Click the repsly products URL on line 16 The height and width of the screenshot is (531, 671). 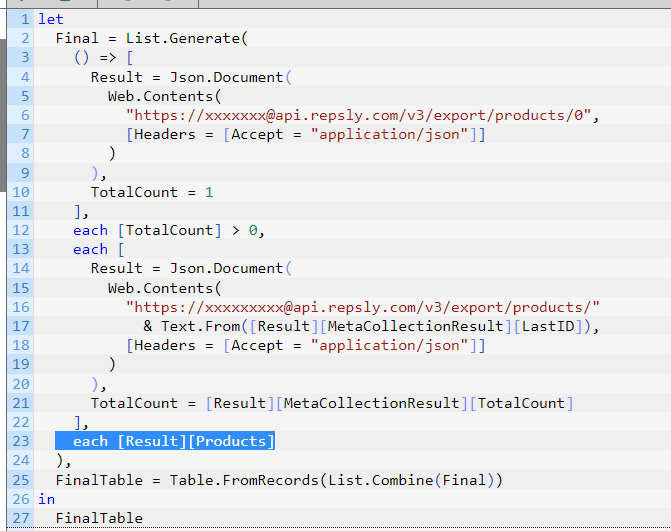pos(363,307)
